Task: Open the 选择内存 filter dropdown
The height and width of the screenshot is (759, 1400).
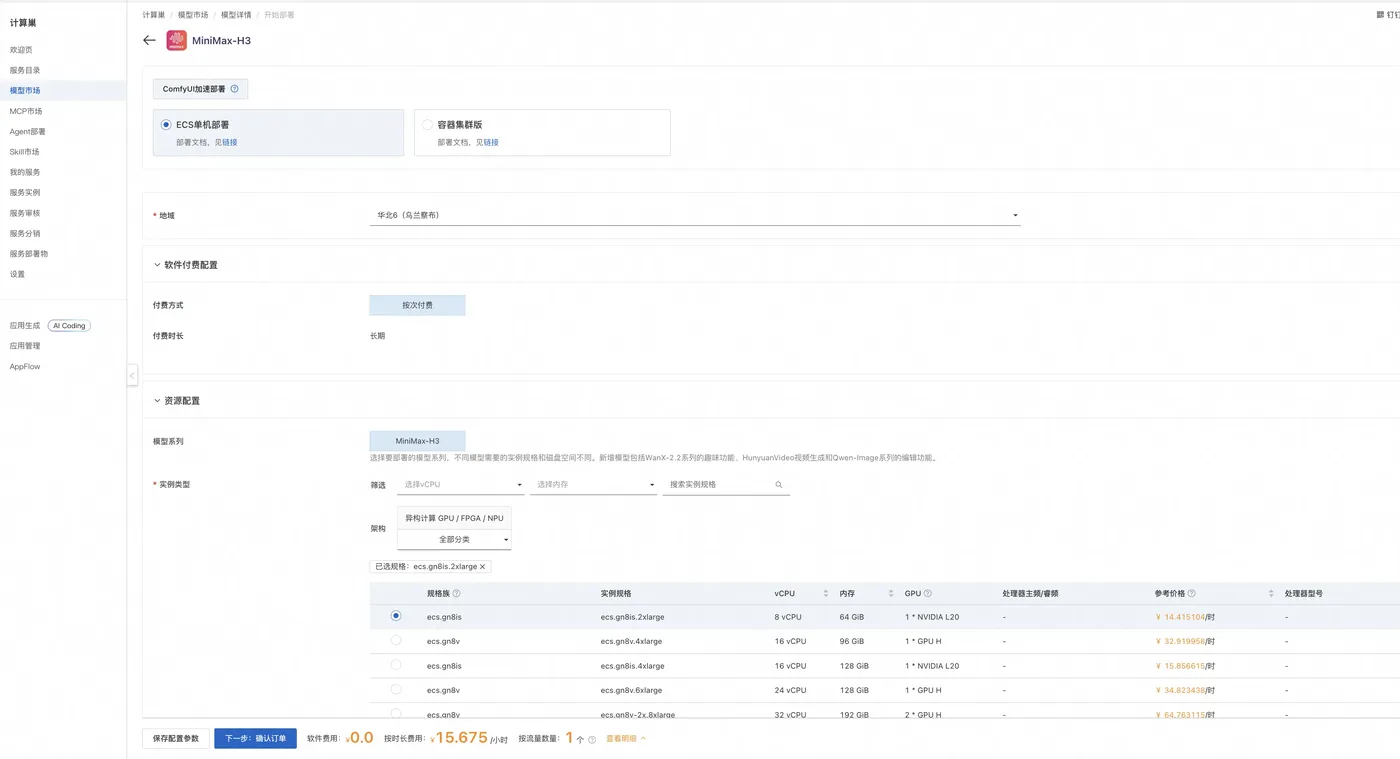Action: tap(593, 485)
